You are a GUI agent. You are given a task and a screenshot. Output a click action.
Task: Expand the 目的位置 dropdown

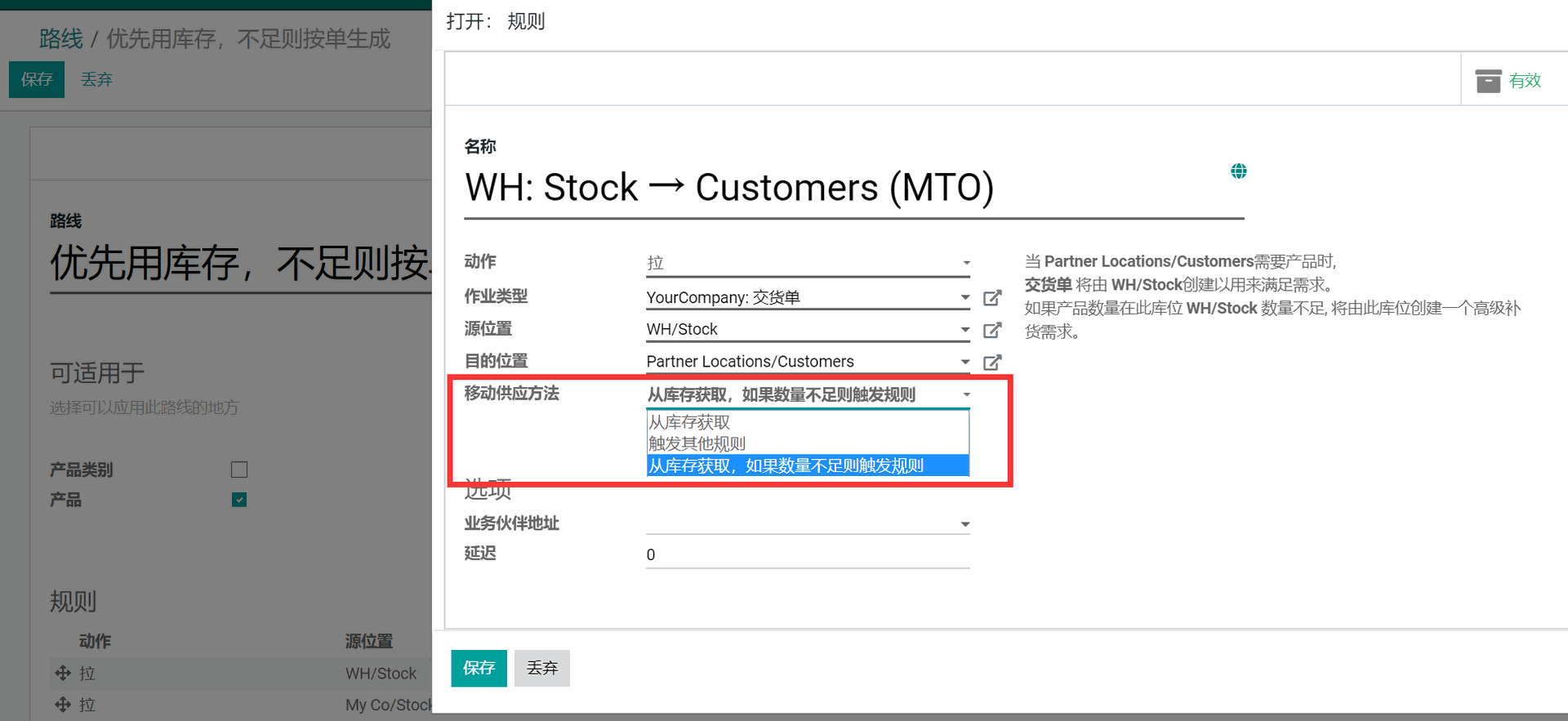[965, 362]
